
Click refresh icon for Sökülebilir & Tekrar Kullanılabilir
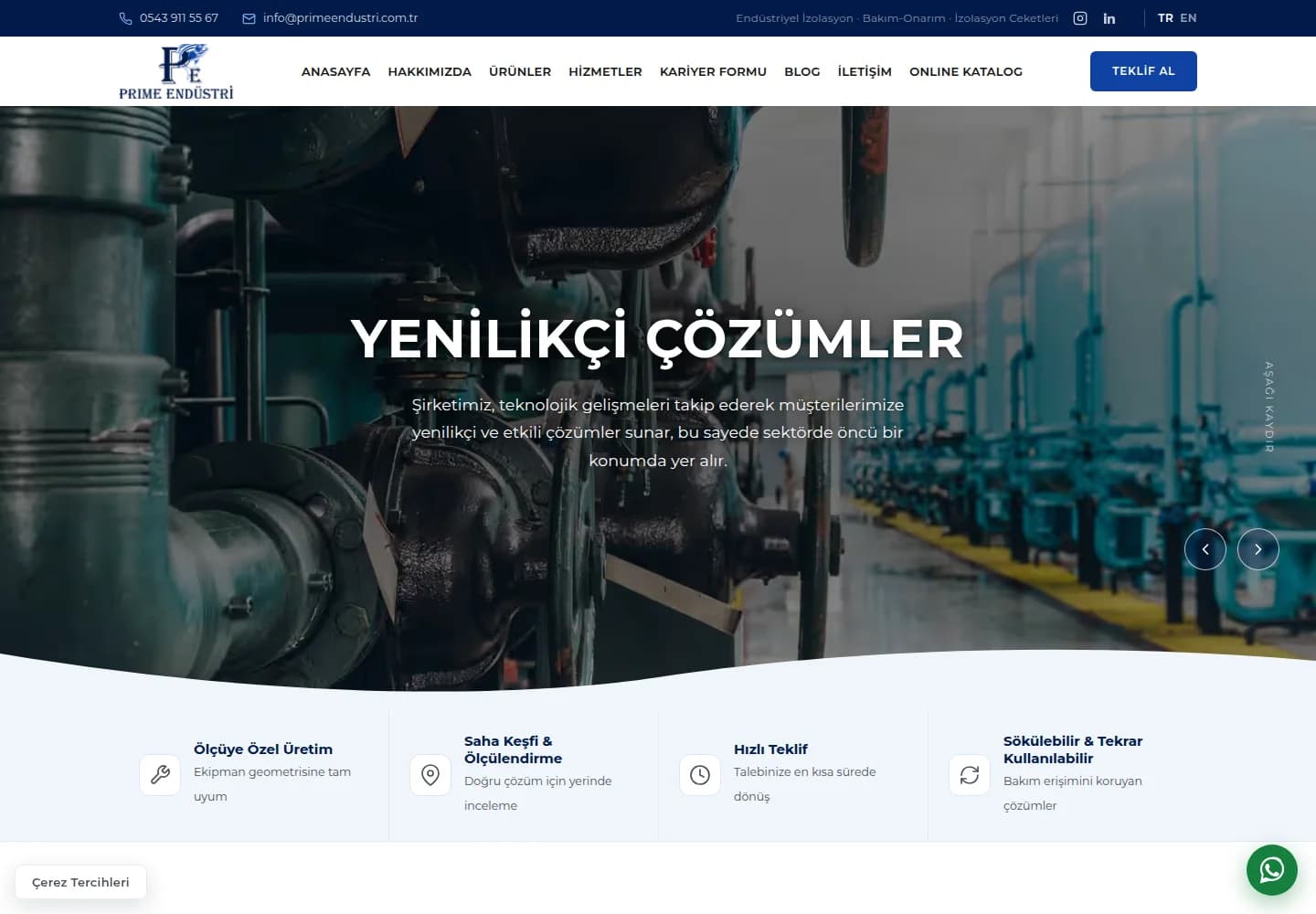click(x=970, y=775)
